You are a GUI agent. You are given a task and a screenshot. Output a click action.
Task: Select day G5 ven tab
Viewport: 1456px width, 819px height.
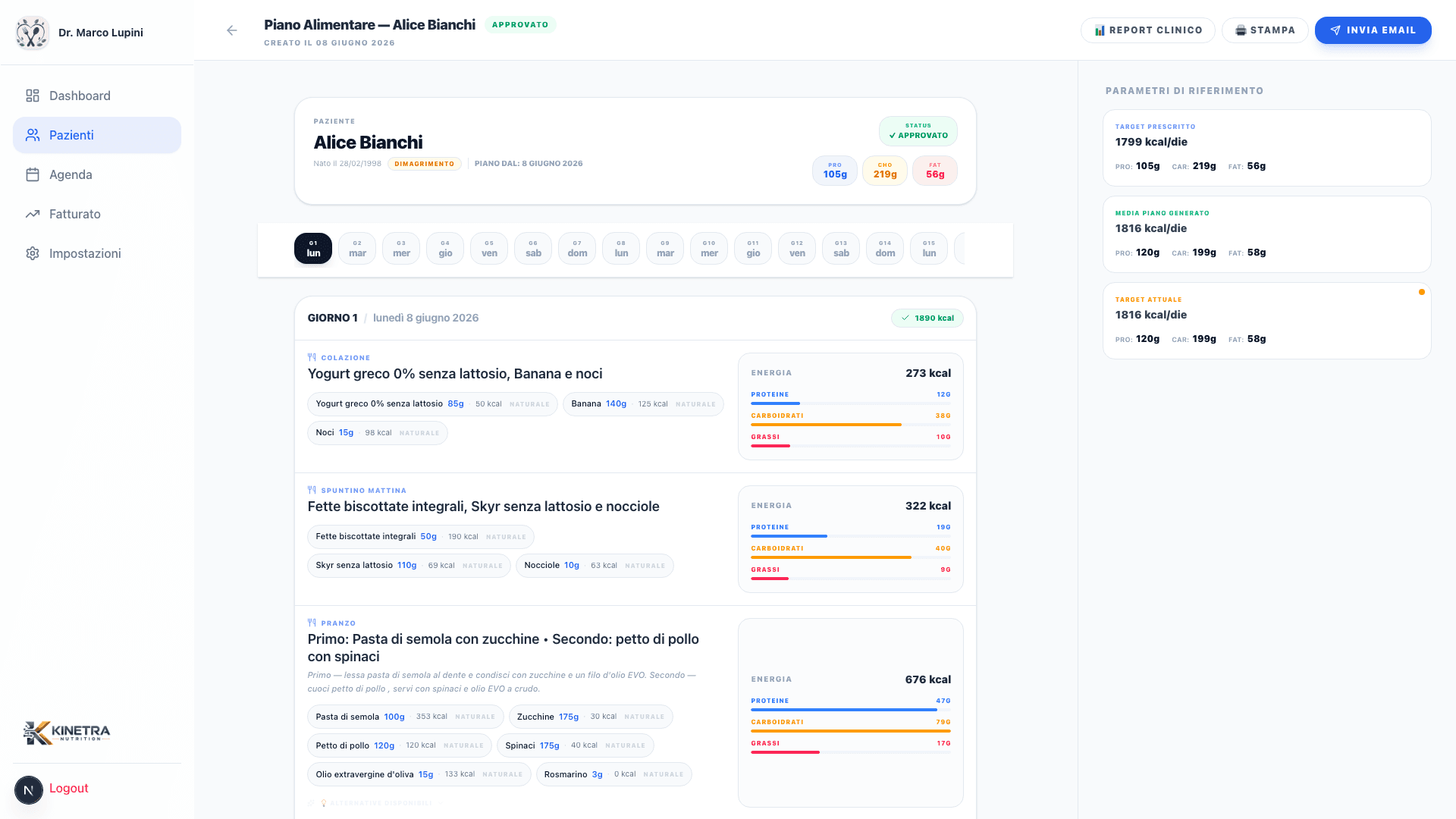pyautogui.click(x=489, y=249)
